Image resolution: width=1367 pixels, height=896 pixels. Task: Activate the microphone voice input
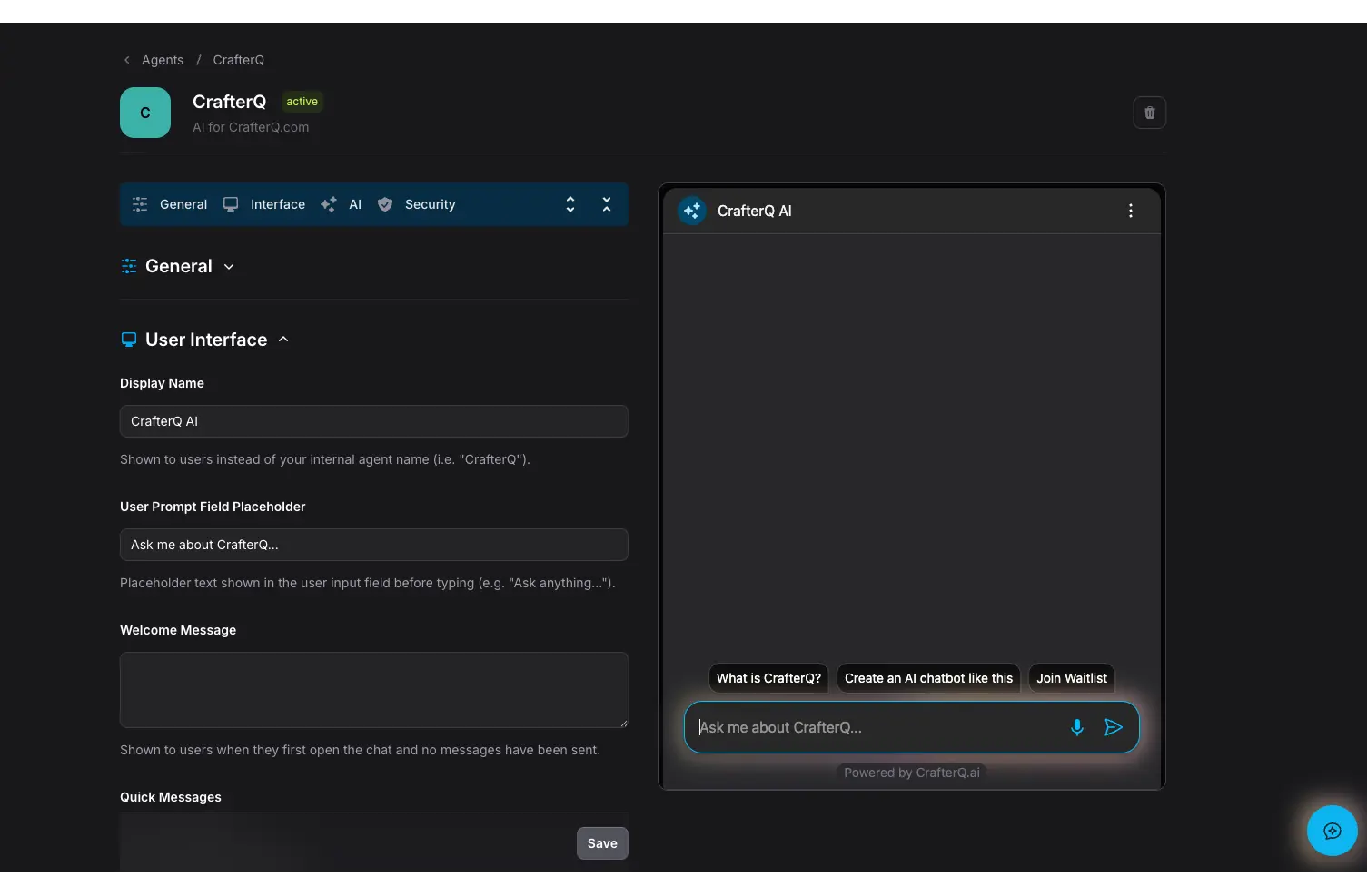click(1077, 727)
